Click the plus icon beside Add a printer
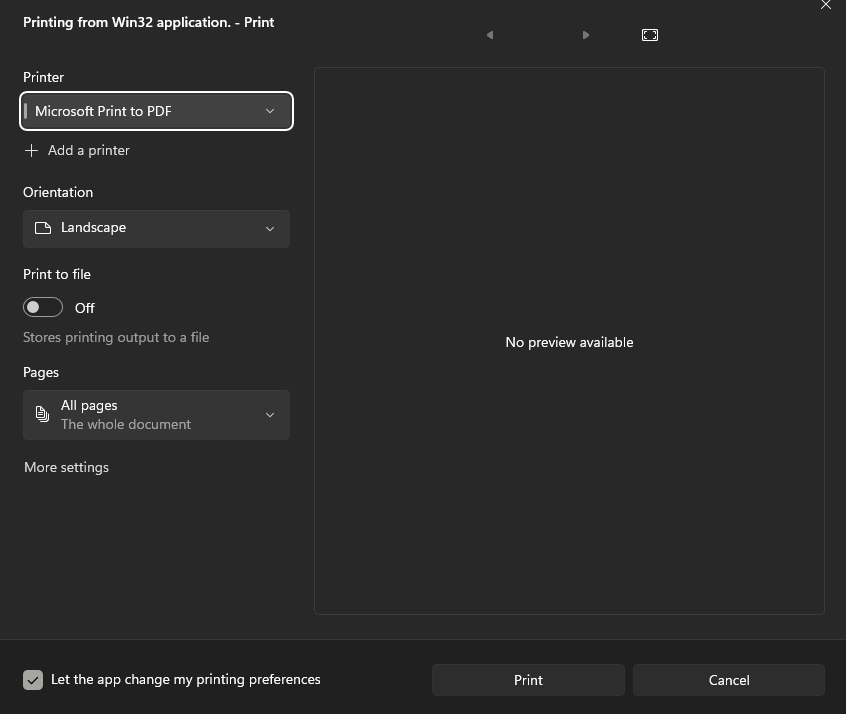 click(31, 150)
